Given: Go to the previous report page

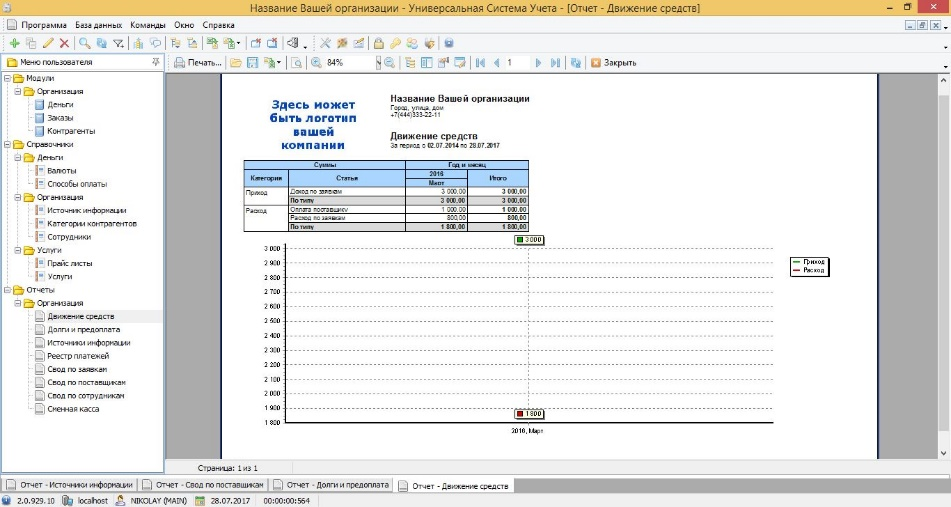Looking at the screenshot, I should [497, 62].
